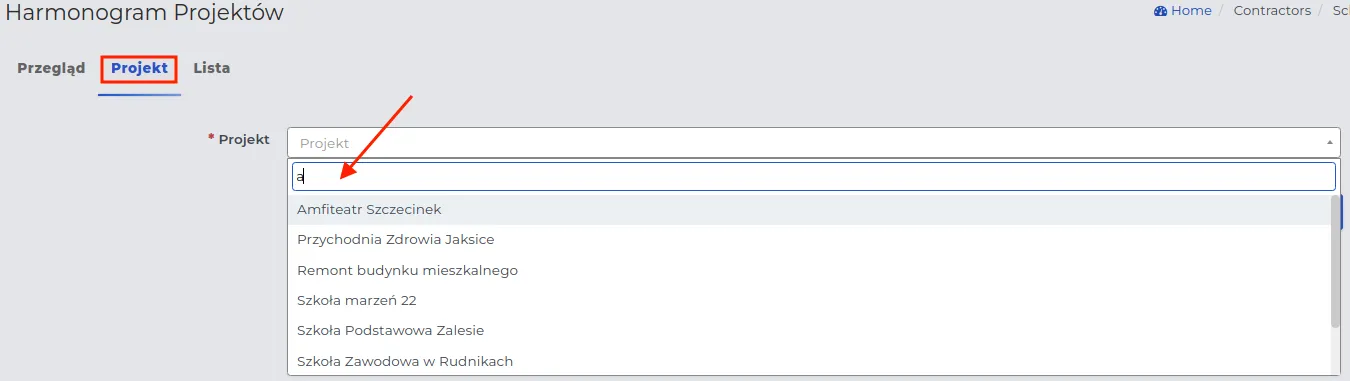The image size is (1350, 381).
Task: Select the Projekt tab
Action: tap(139, 68)
